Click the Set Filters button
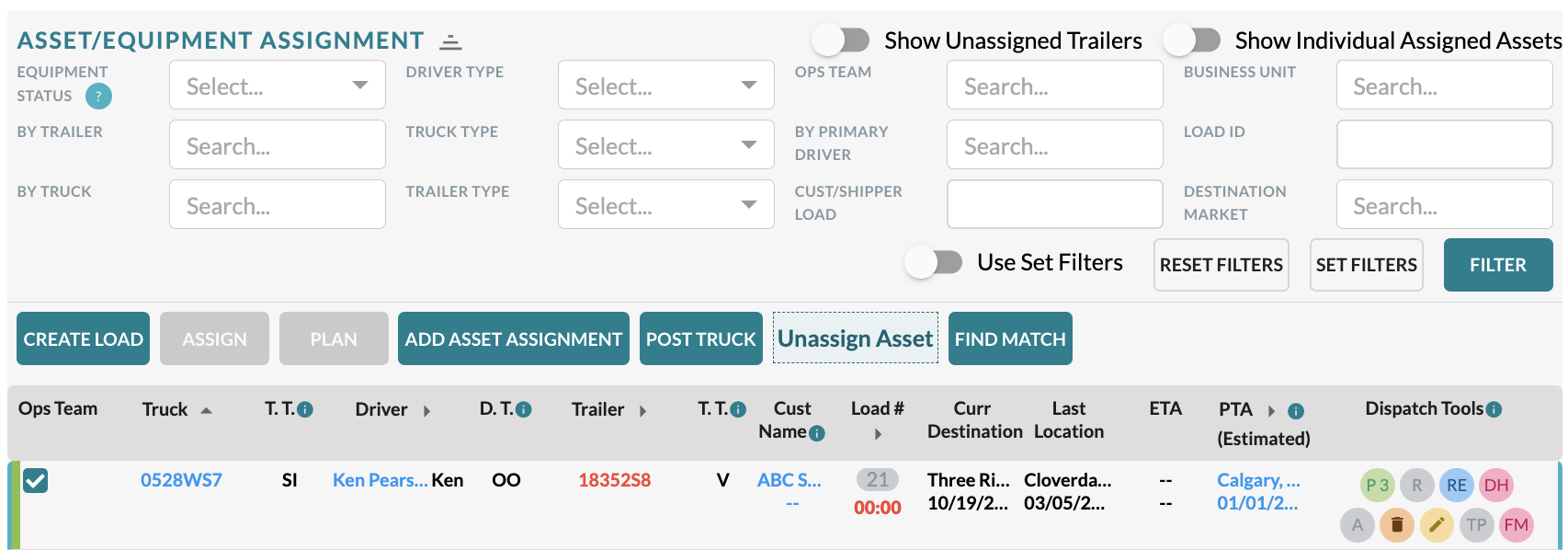The image size is (1568, 550). click(1367, 265)
